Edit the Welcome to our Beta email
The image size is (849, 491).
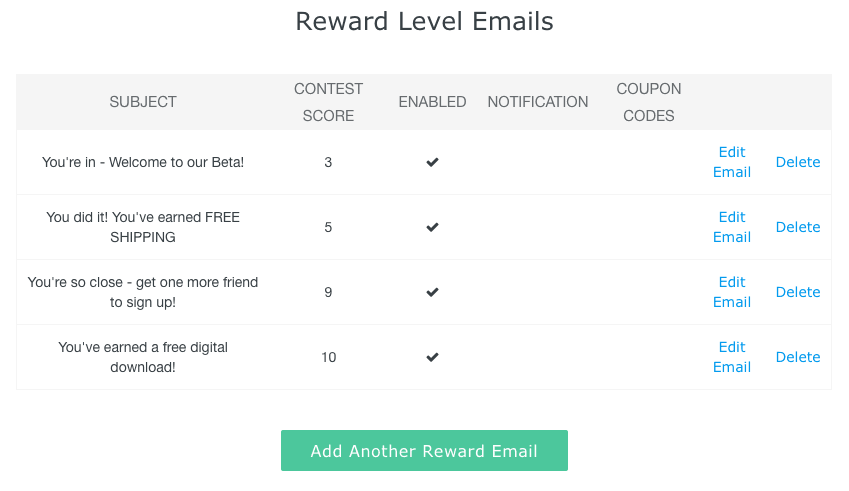pos(732,162)
